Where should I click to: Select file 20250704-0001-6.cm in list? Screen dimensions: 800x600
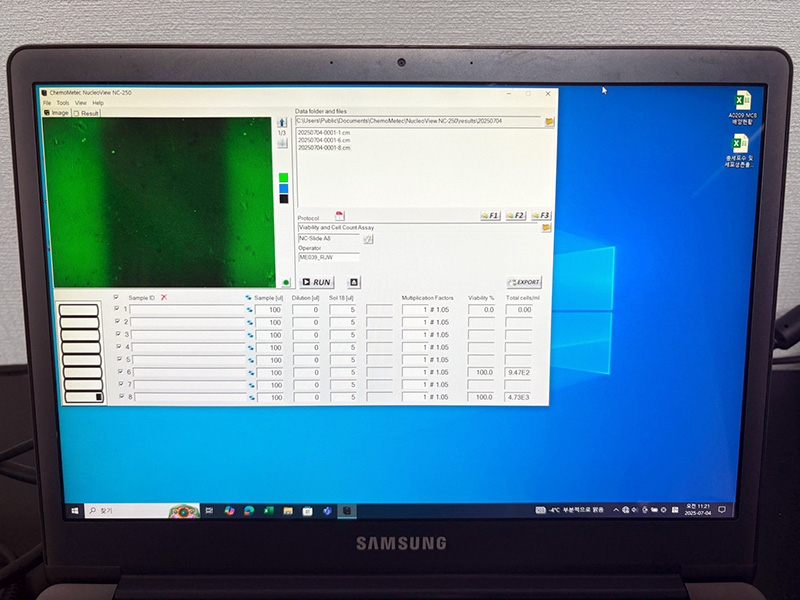[x=323, y=140]
